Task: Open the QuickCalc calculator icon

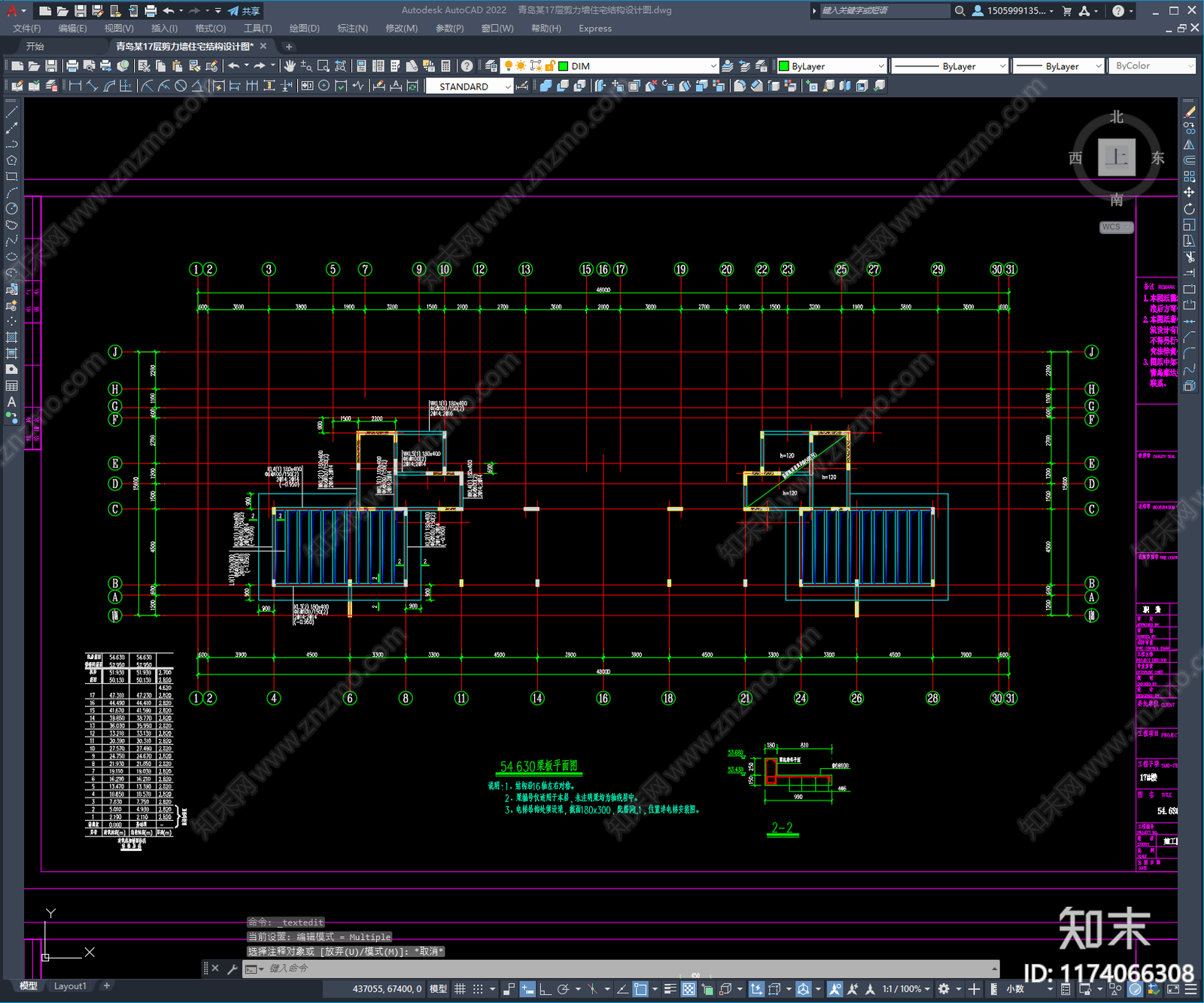Action: [445, 66]
